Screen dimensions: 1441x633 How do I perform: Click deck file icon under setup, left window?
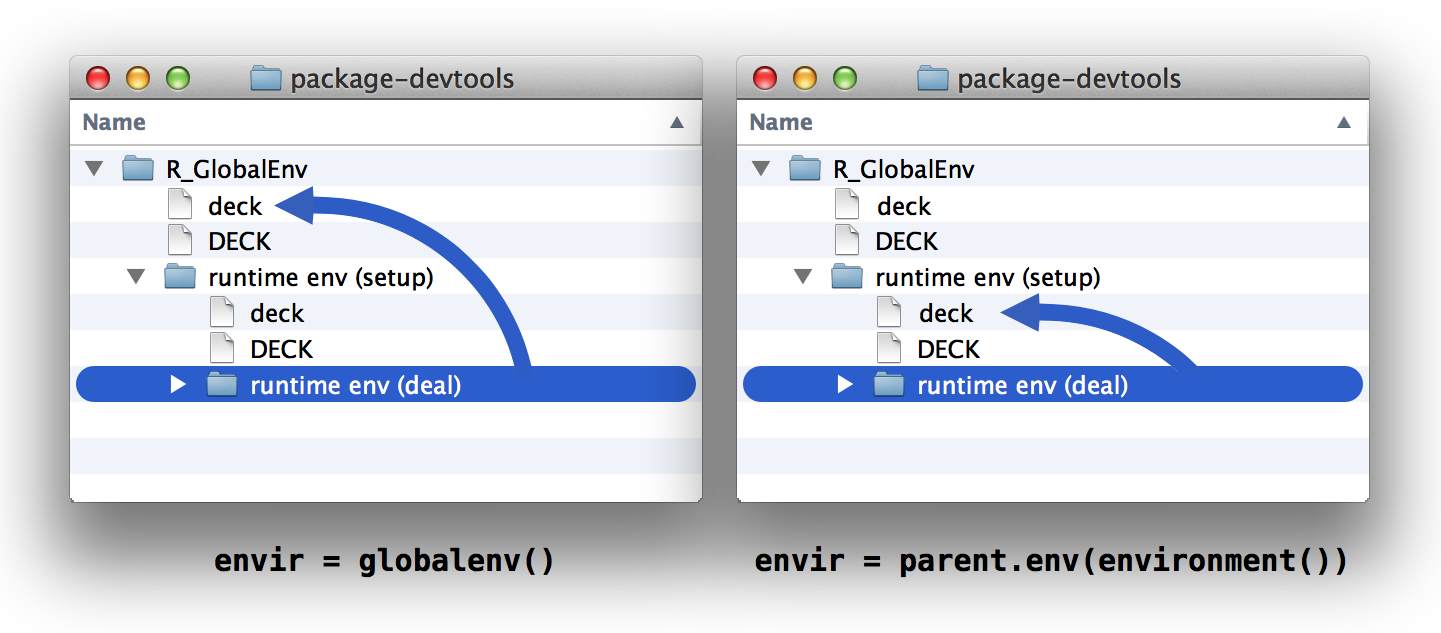click(x=222, y=312)
